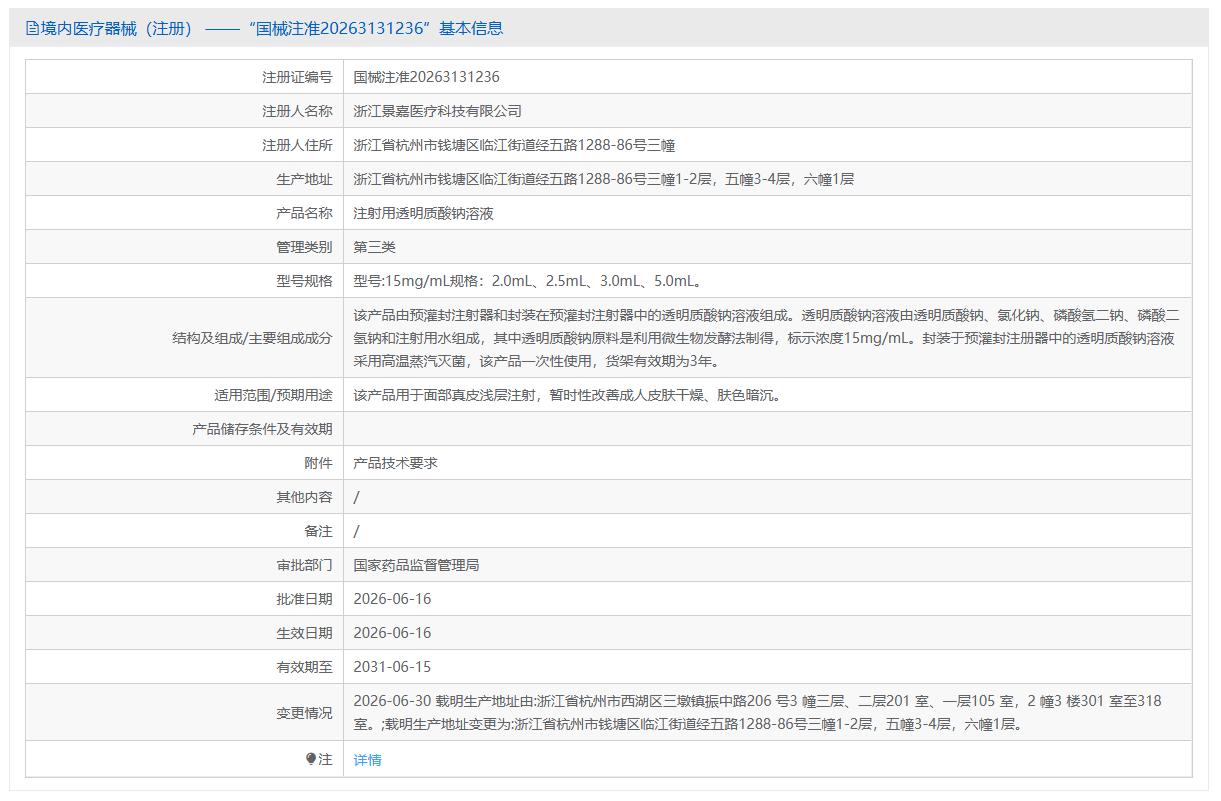Click the 生效日期 row label

(304, 633)
